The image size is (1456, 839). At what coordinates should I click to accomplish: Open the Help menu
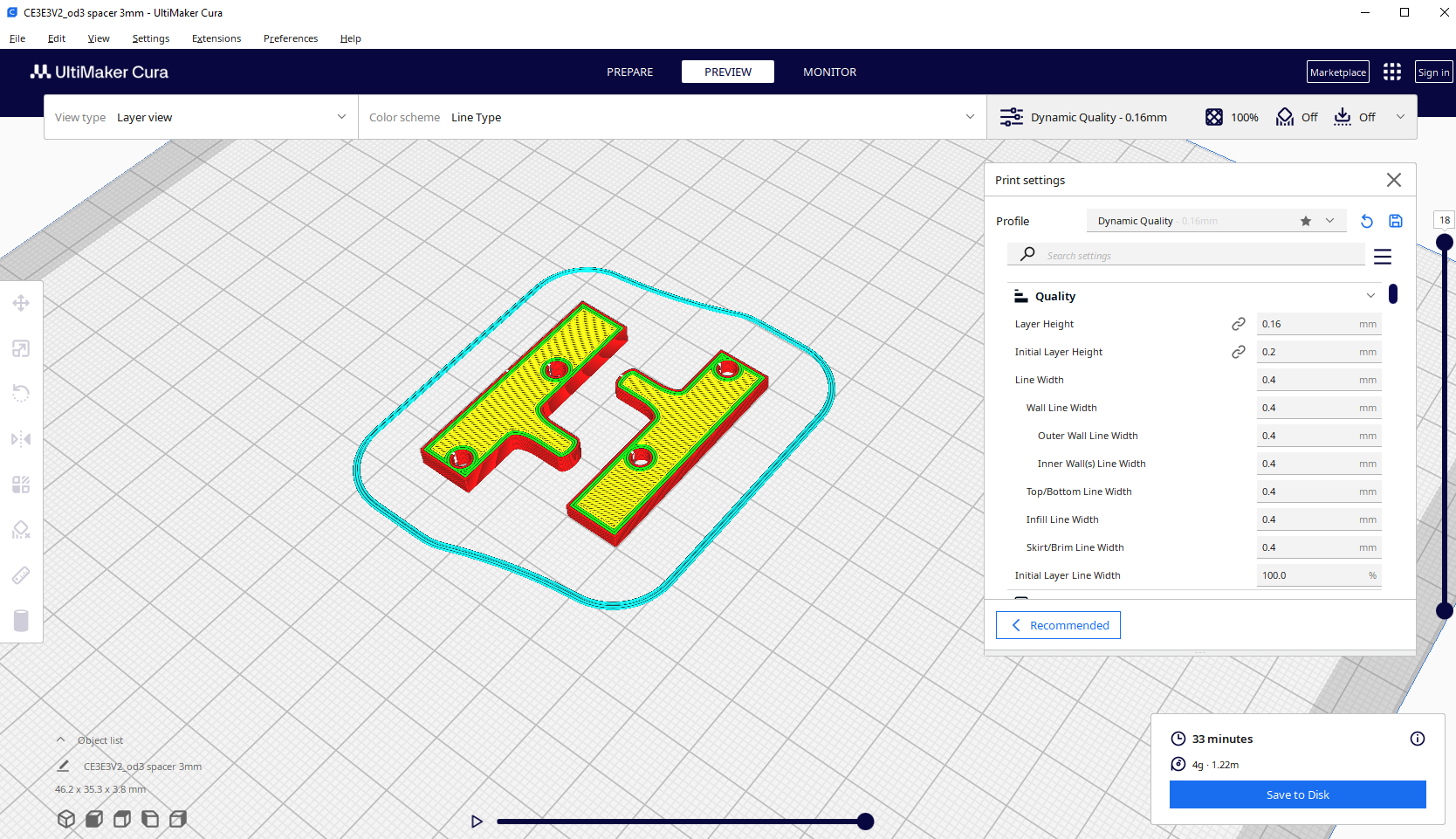click(x=351, y=38)
